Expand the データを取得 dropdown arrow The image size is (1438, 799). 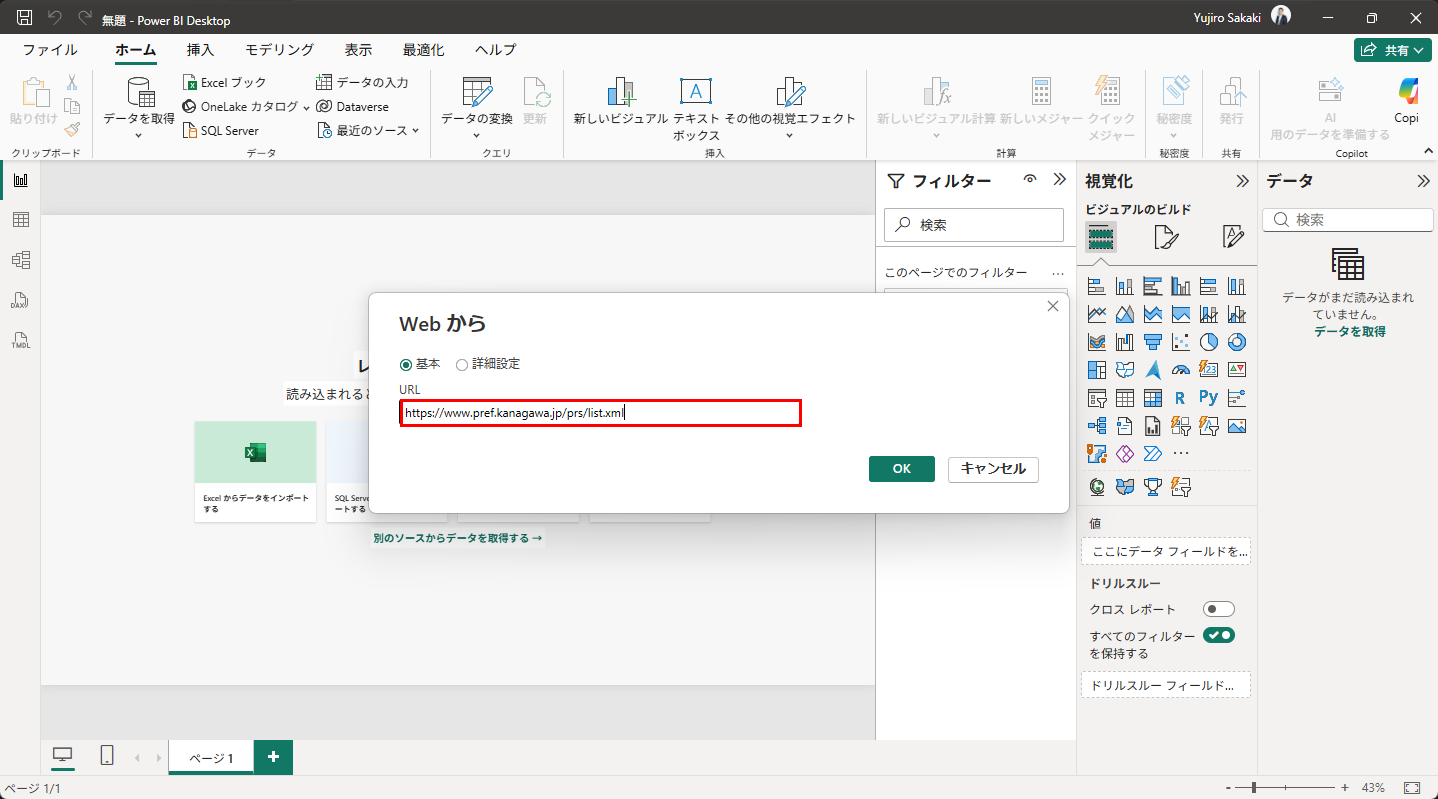click(x=139, y=135)
